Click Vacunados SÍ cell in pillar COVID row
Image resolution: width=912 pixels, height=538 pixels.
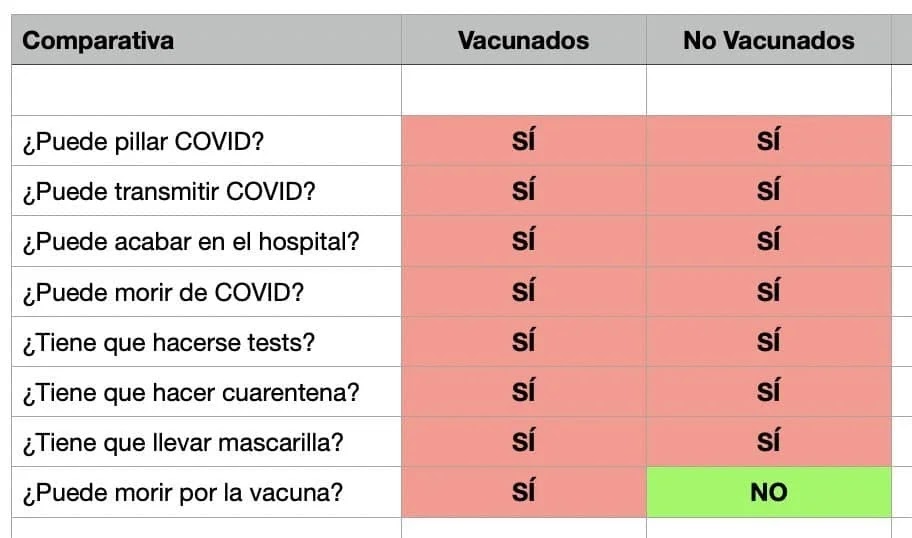pyautogui.click(x=523, y=141)
